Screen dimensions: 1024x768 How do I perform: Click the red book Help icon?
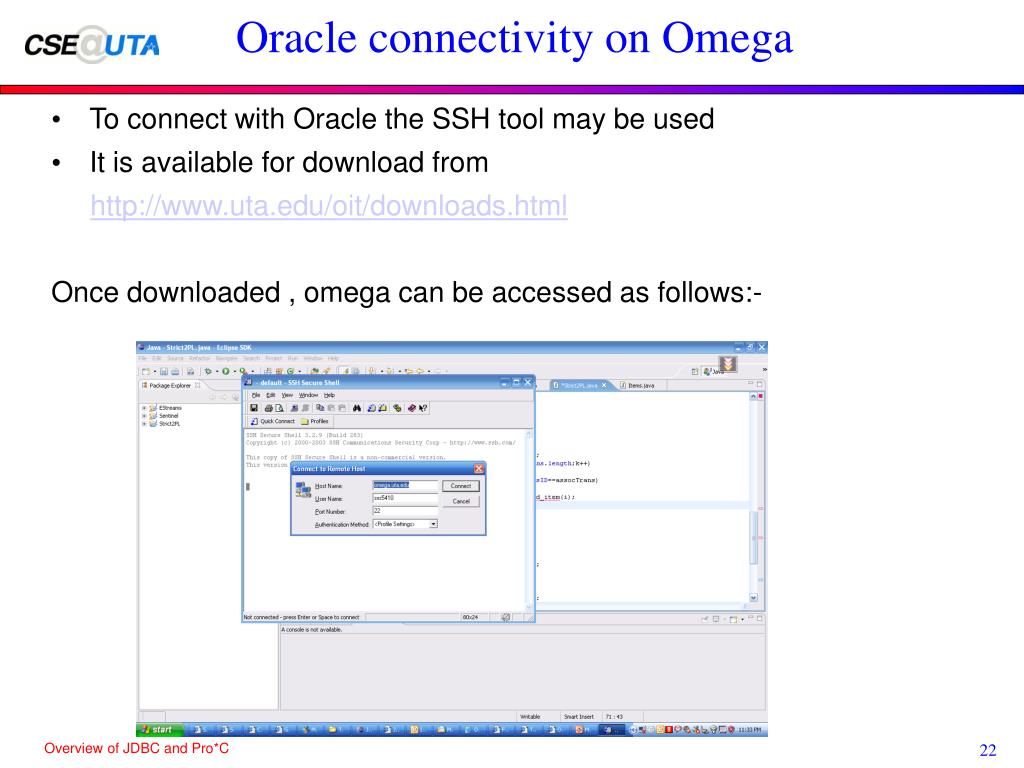click(x=412, y=408)
